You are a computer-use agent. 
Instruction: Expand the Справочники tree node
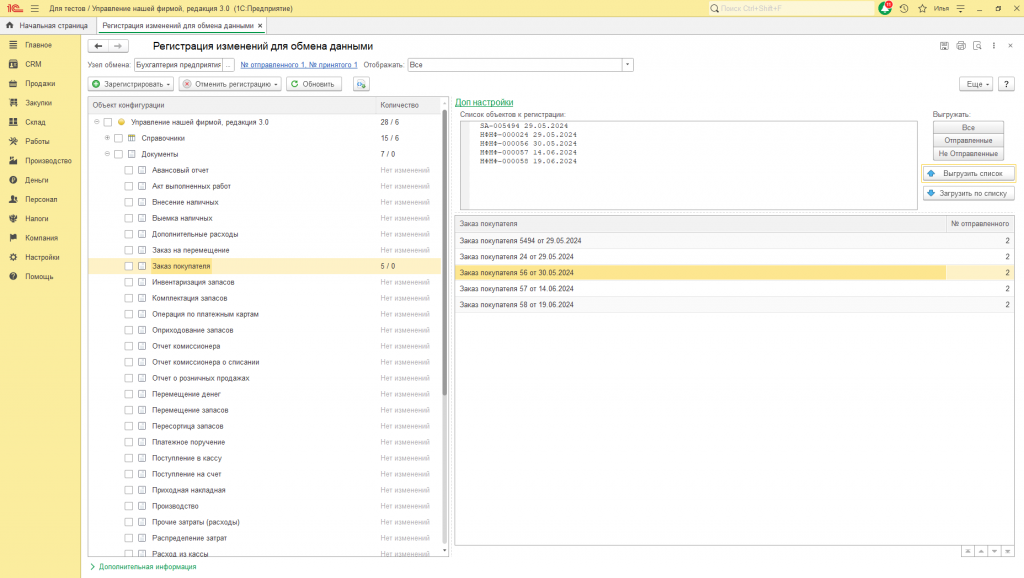107,138
